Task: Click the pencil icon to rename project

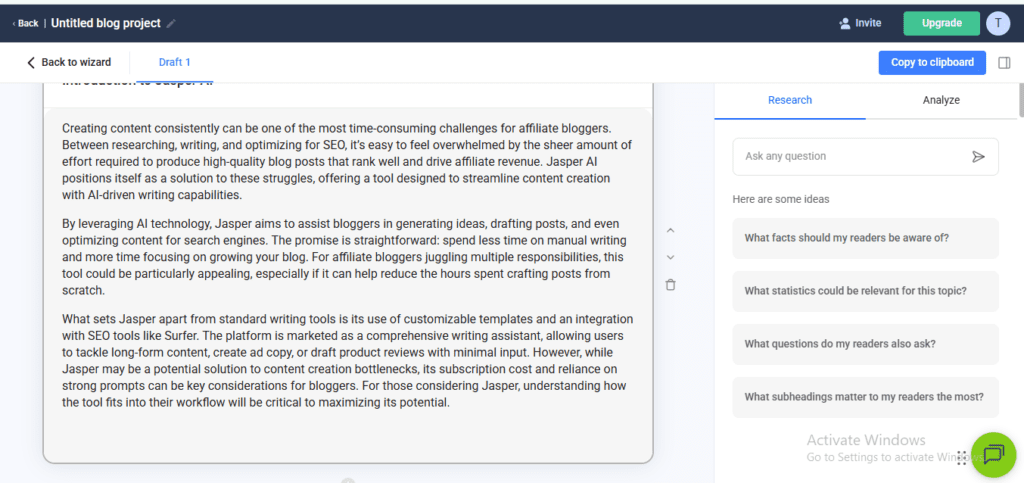Action: pos(171,23)
